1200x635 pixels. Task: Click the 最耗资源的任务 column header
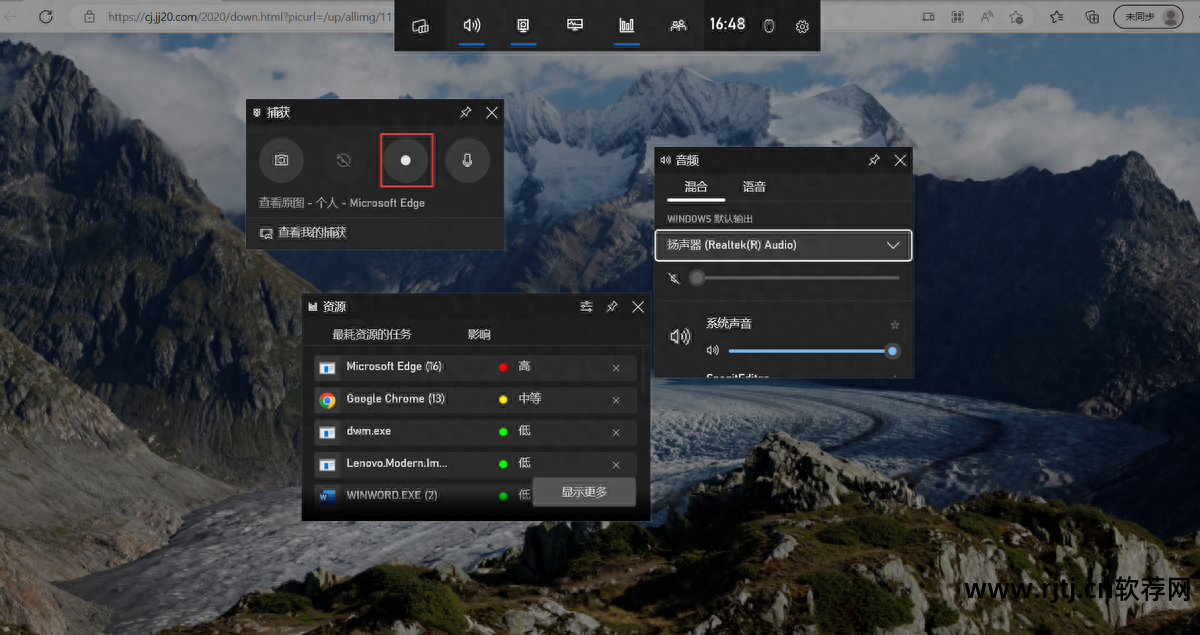click(x=372, y=334)
